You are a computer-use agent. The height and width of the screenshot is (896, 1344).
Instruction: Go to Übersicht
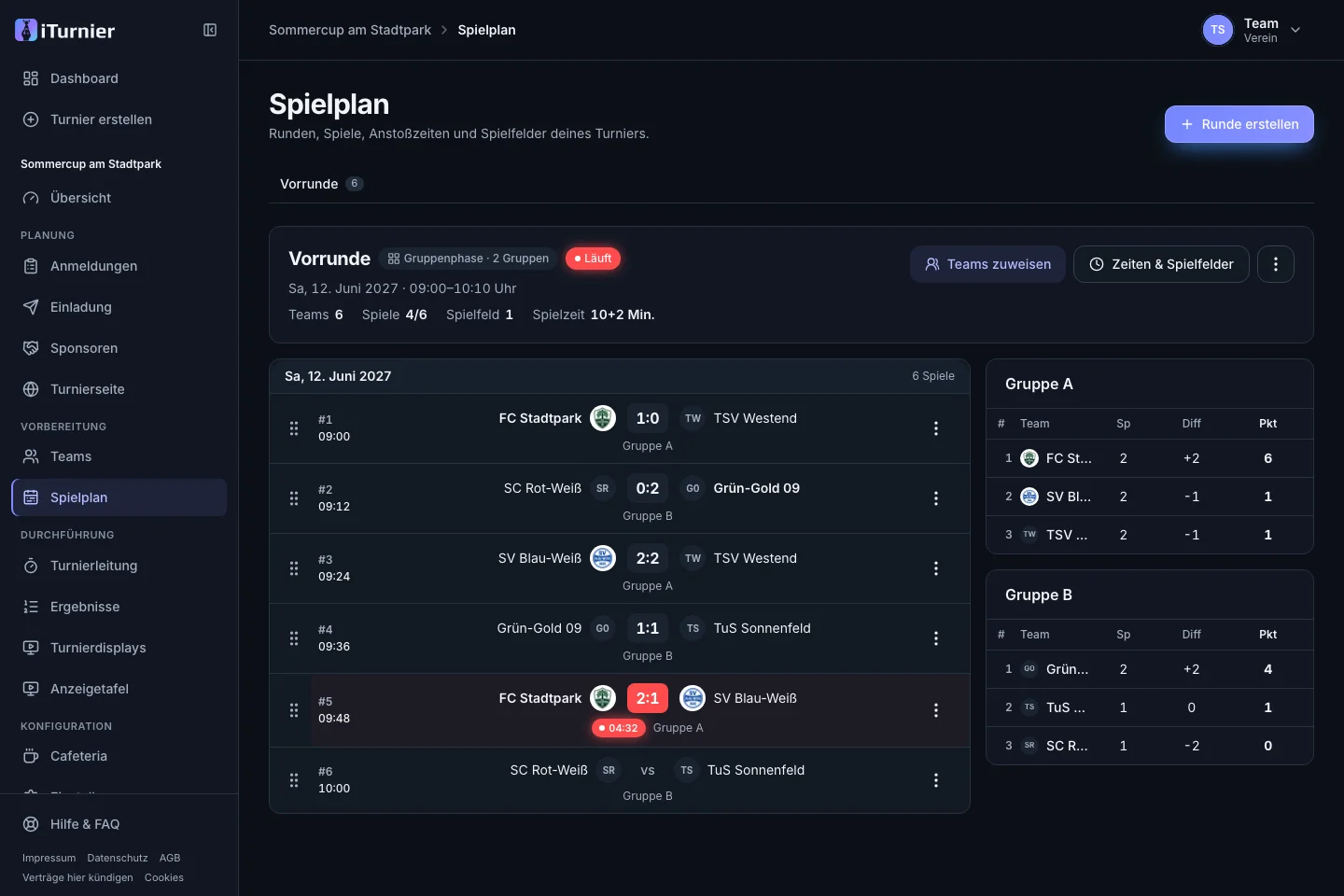click(119, 198)
